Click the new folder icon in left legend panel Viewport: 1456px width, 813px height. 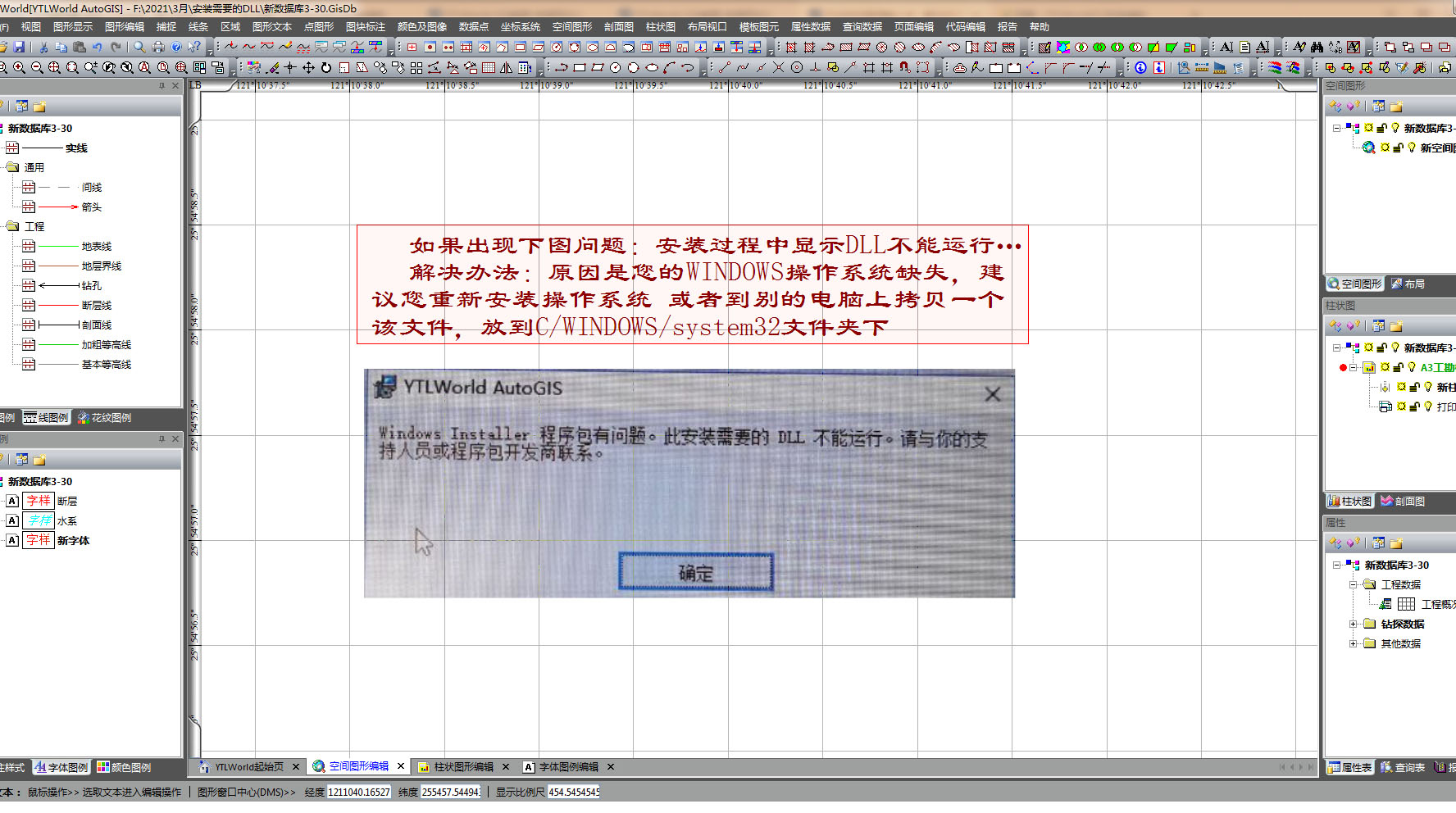pyautogui.click(x=39, y=107)
